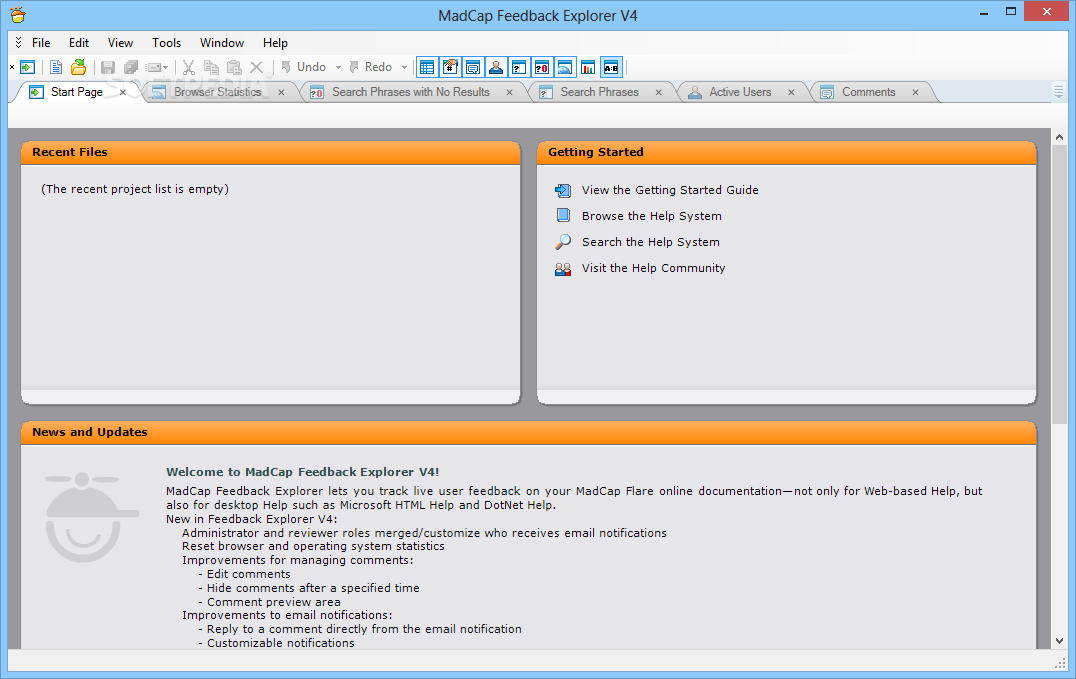Screen dimensions: 1076x679
Task: Click the Start Page toolbar icon
Action: [27, 67]
